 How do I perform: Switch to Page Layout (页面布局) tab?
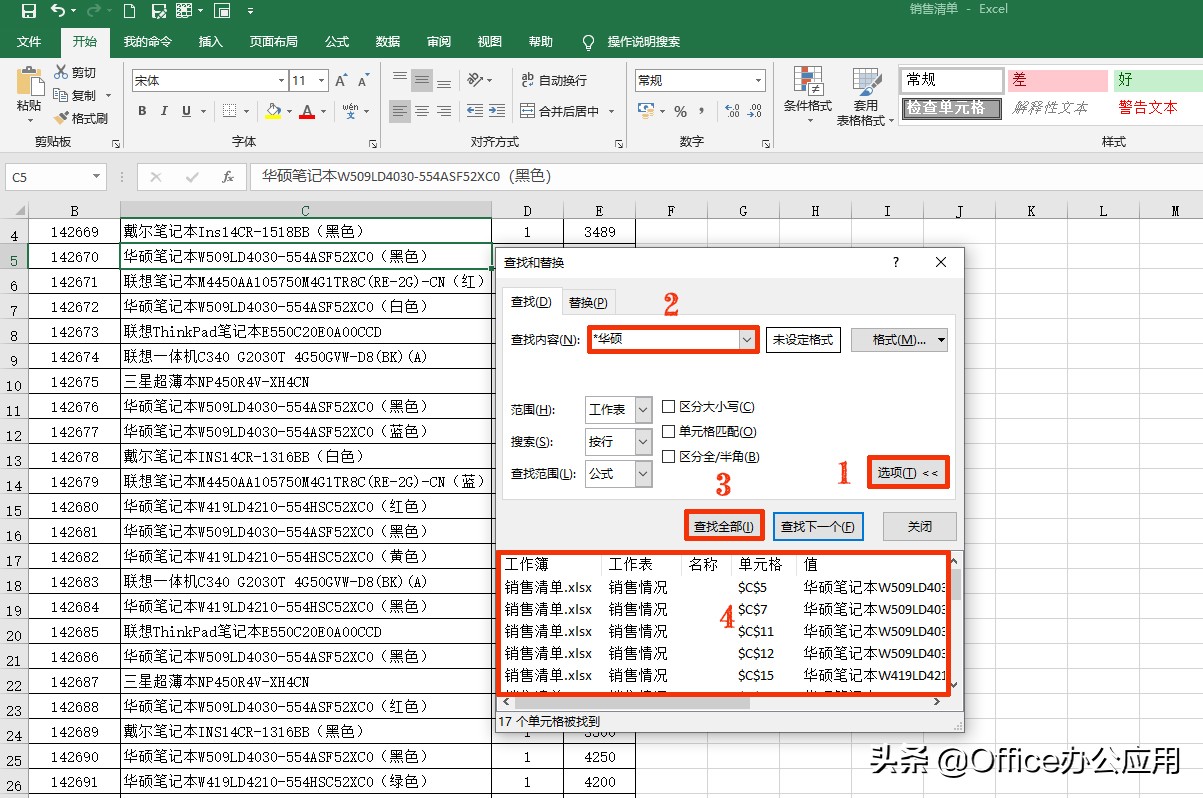[274, 42]
